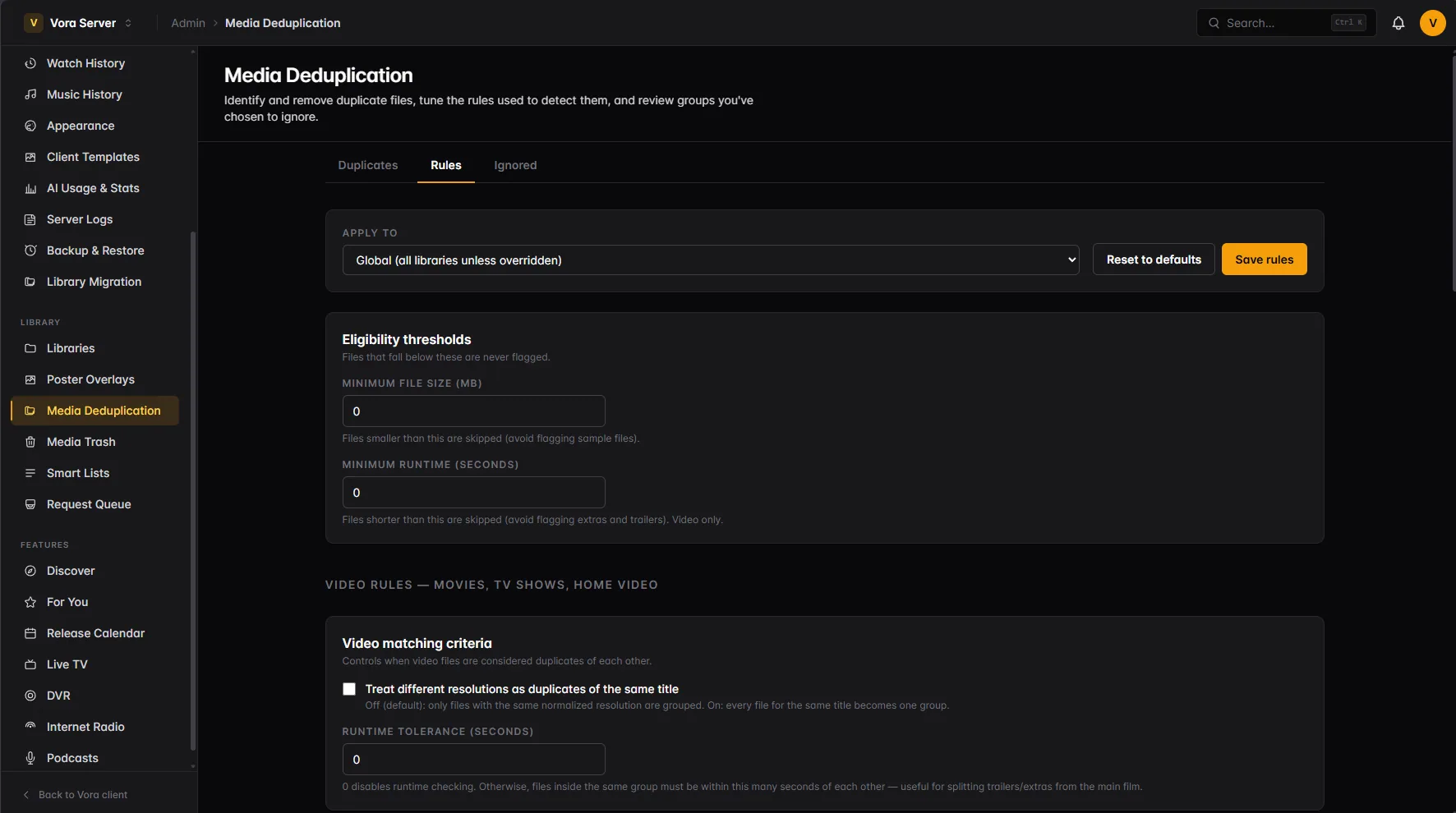Click the DVR record icon

pos(30,696)
